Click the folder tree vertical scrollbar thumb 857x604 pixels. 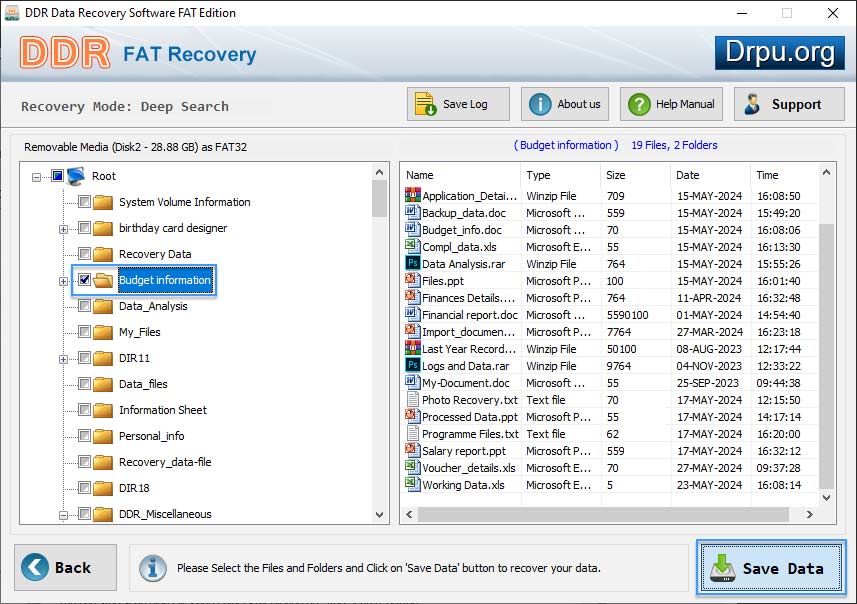379,198
